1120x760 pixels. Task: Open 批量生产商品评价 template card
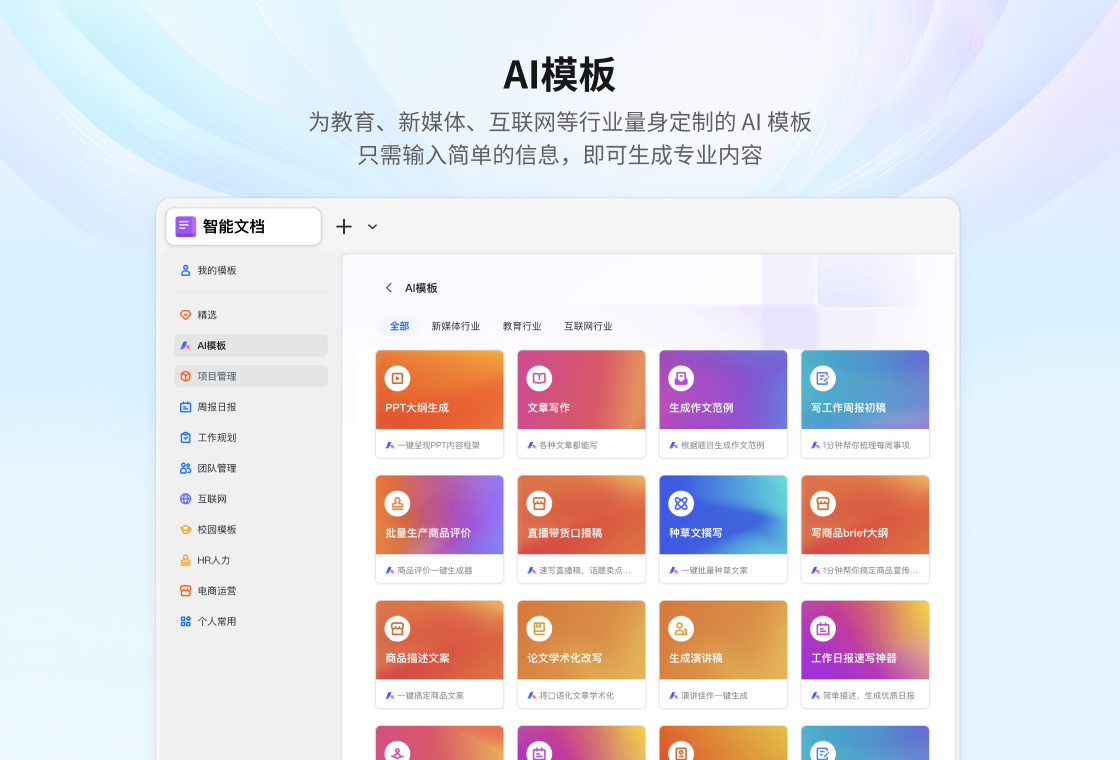pos(439,529)
